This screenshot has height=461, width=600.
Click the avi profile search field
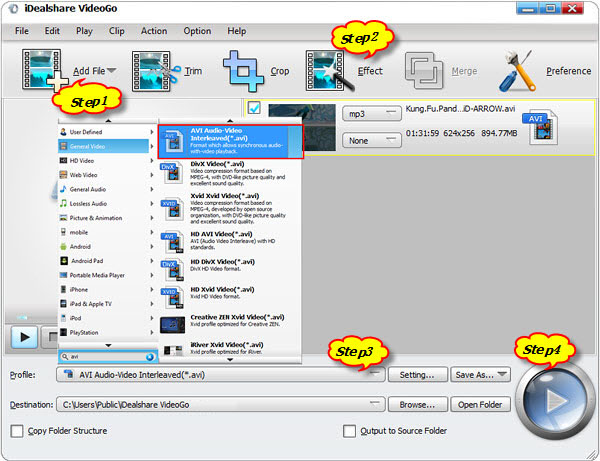[x=106, y=357]
